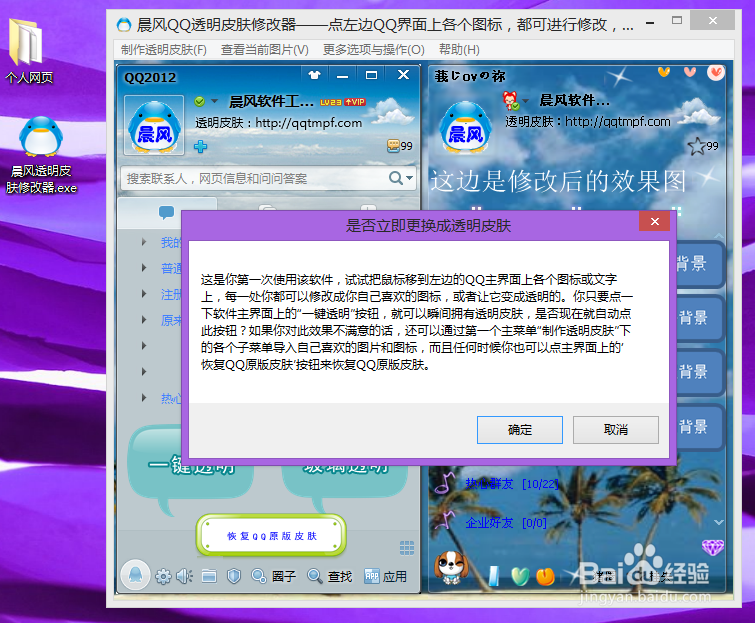The width and height of the screenshot is (755, 623).
Task: Click the 应用 APP icon in bottom bar
Action: (x=385, y=576)
